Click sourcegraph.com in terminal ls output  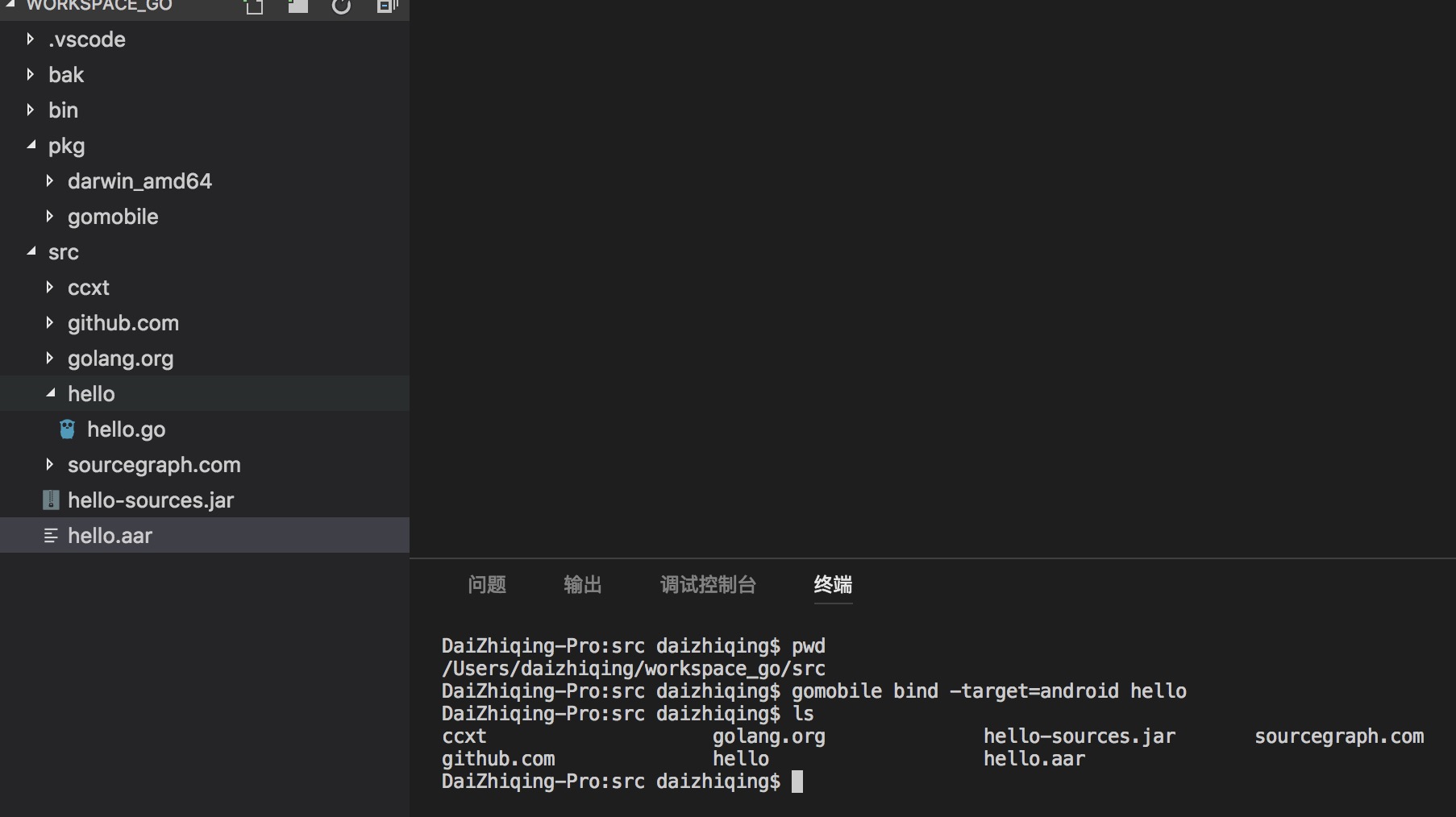[x=1339, y=736]
